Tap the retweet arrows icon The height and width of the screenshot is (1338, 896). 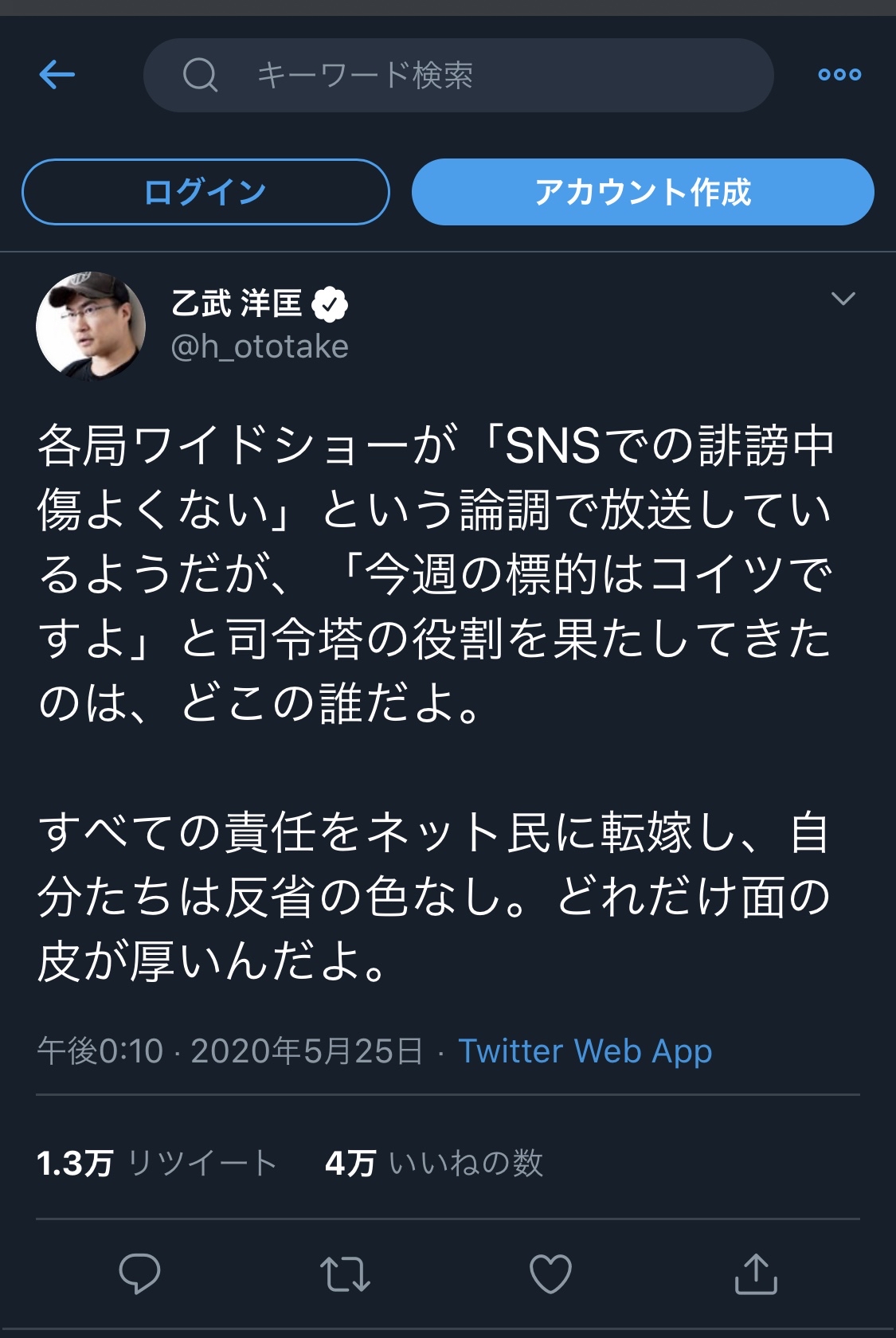click(345, 1273)
